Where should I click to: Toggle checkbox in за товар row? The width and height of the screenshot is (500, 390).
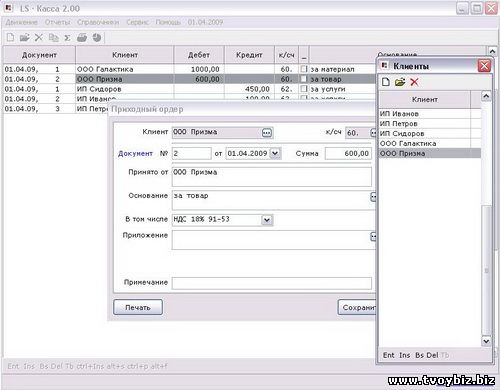click(x=304, y=79)
